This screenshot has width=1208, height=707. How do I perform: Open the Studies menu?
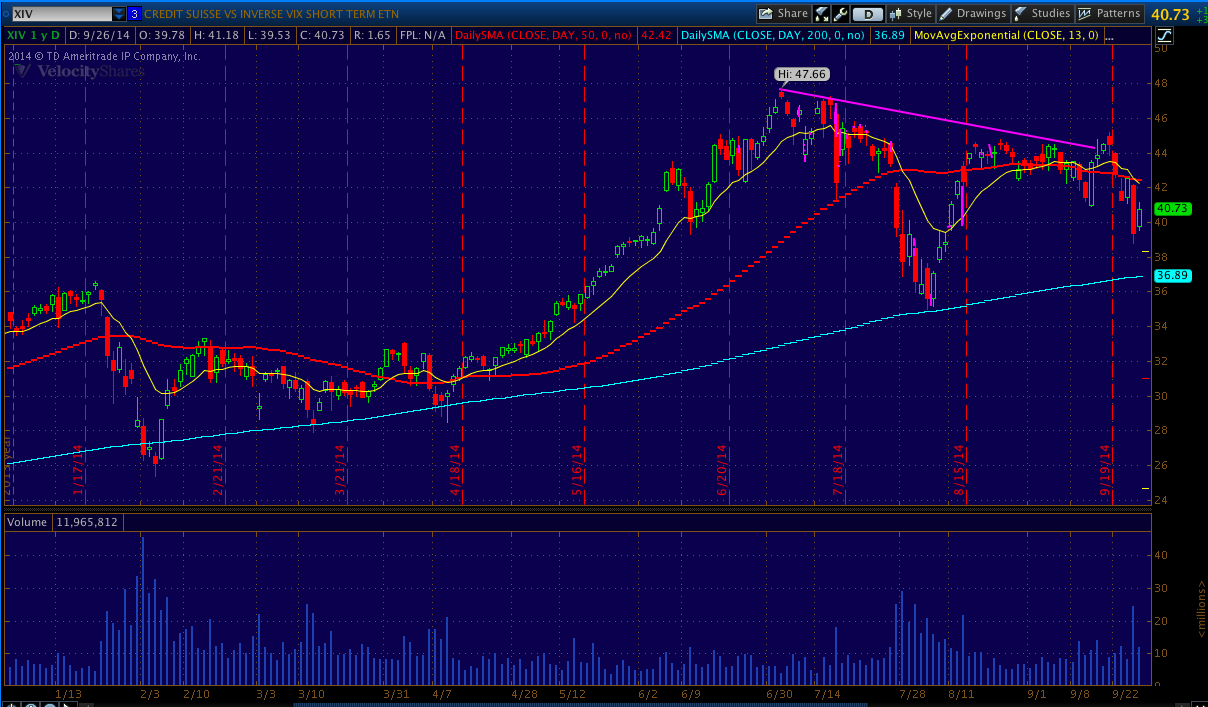[1042, 14]
